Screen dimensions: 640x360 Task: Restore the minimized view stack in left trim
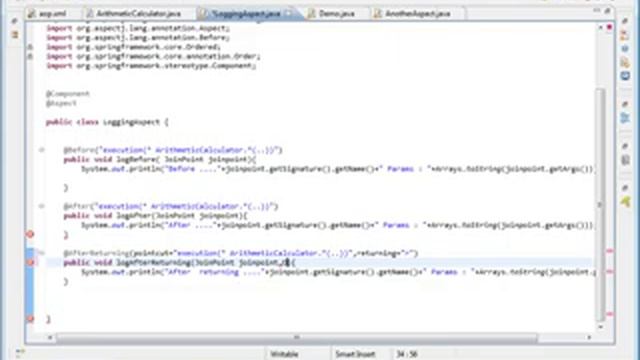[x=14, y=20]
